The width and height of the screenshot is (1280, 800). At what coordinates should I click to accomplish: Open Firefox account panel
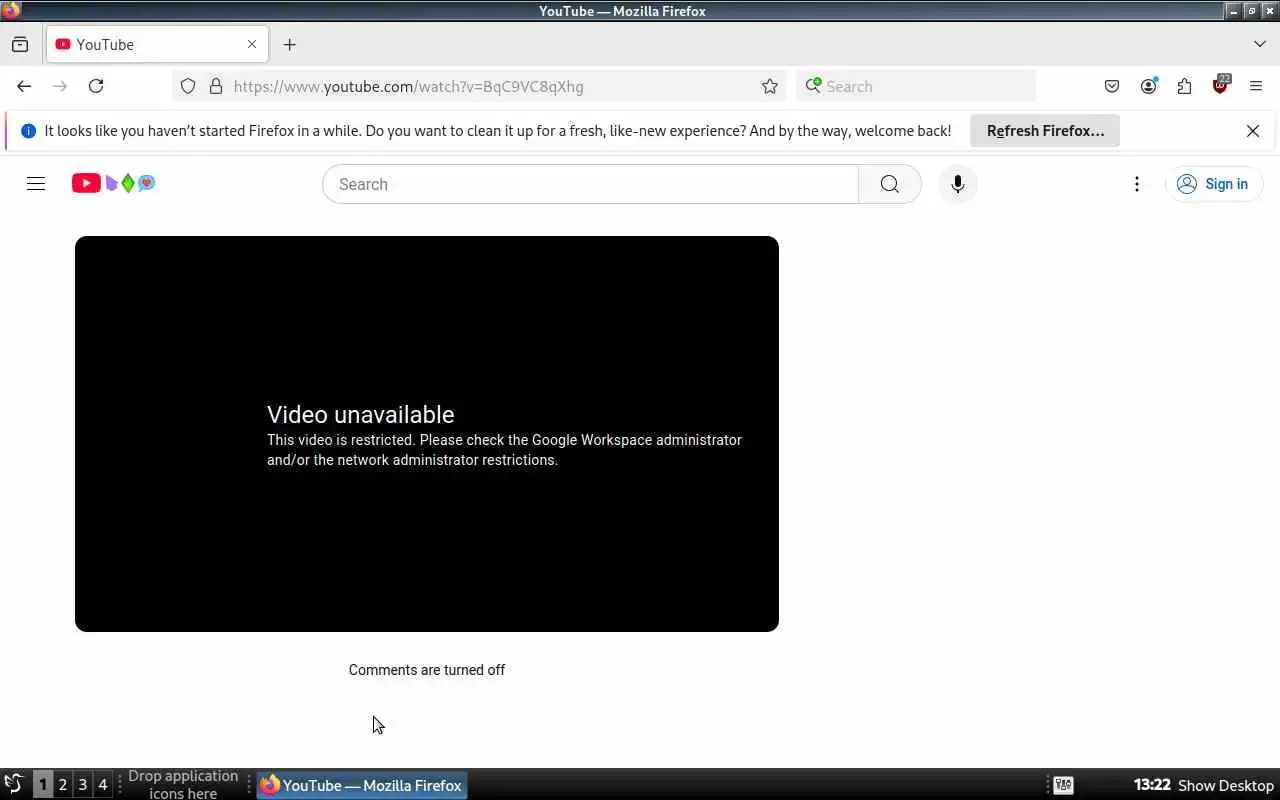coord(1148,86)
